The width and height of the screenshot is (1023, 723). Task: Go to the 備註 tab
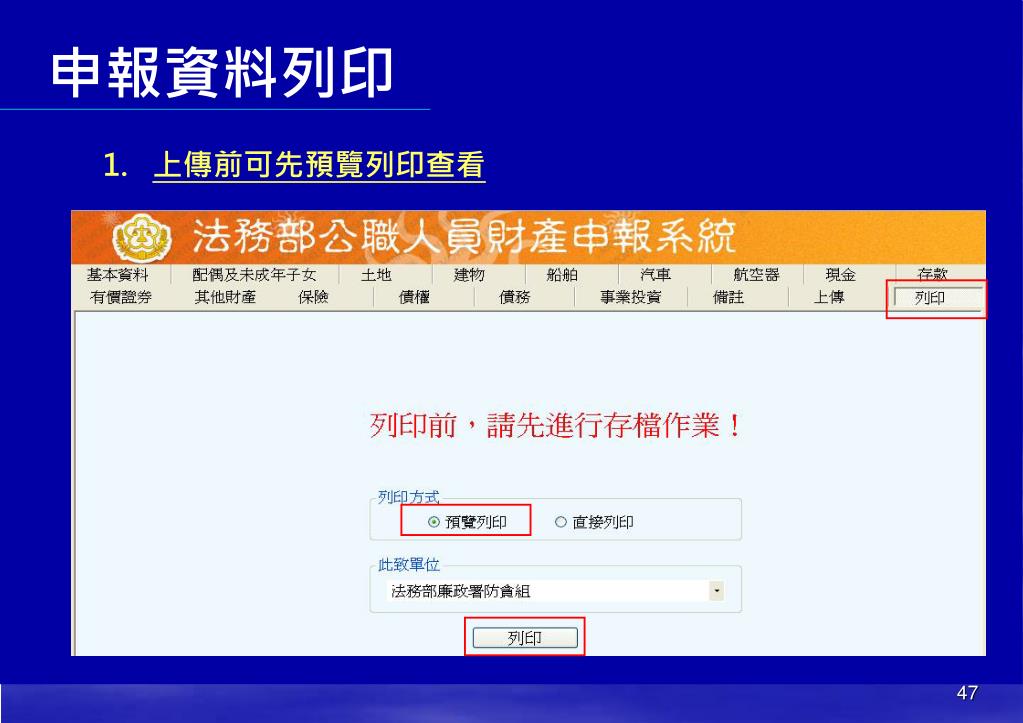(729, 297)
